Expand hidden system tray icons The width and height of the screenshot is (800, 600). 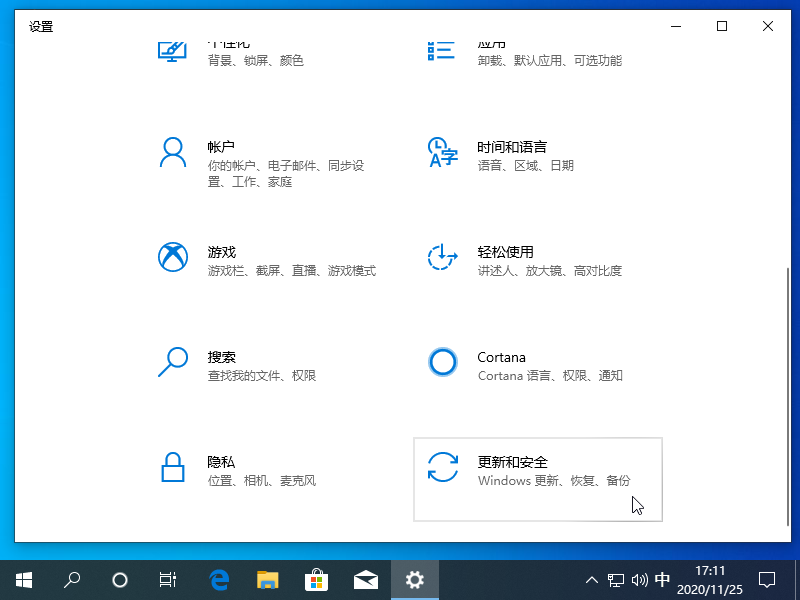591,579
